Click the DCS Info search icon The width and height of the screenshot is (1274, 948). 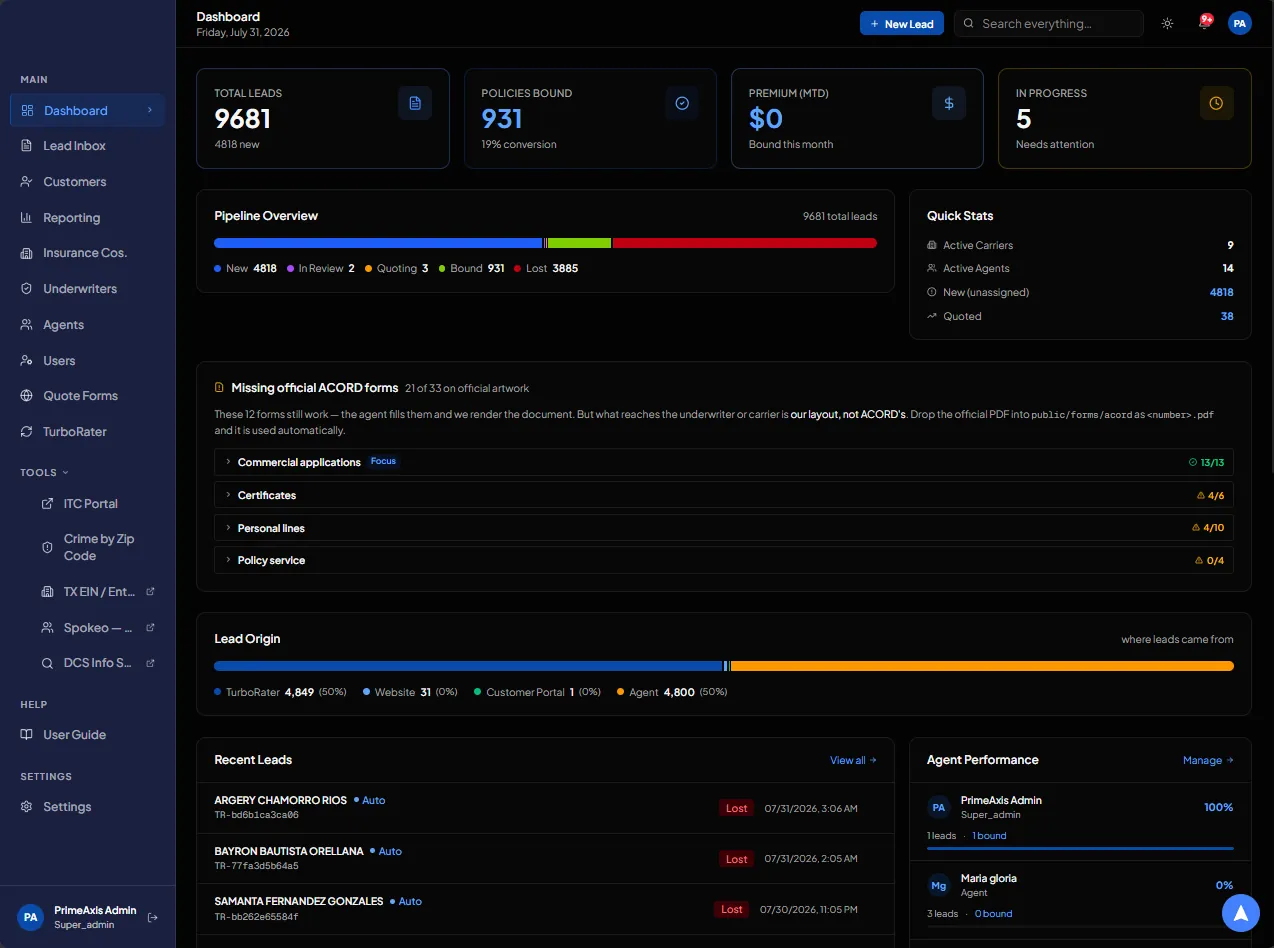point(47,663)
